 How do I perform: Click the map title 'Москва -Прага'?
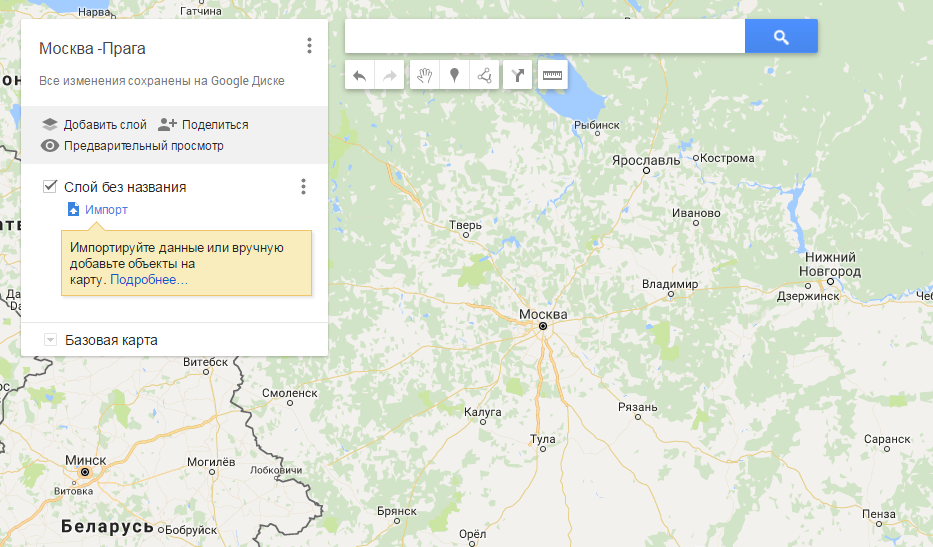92,49
